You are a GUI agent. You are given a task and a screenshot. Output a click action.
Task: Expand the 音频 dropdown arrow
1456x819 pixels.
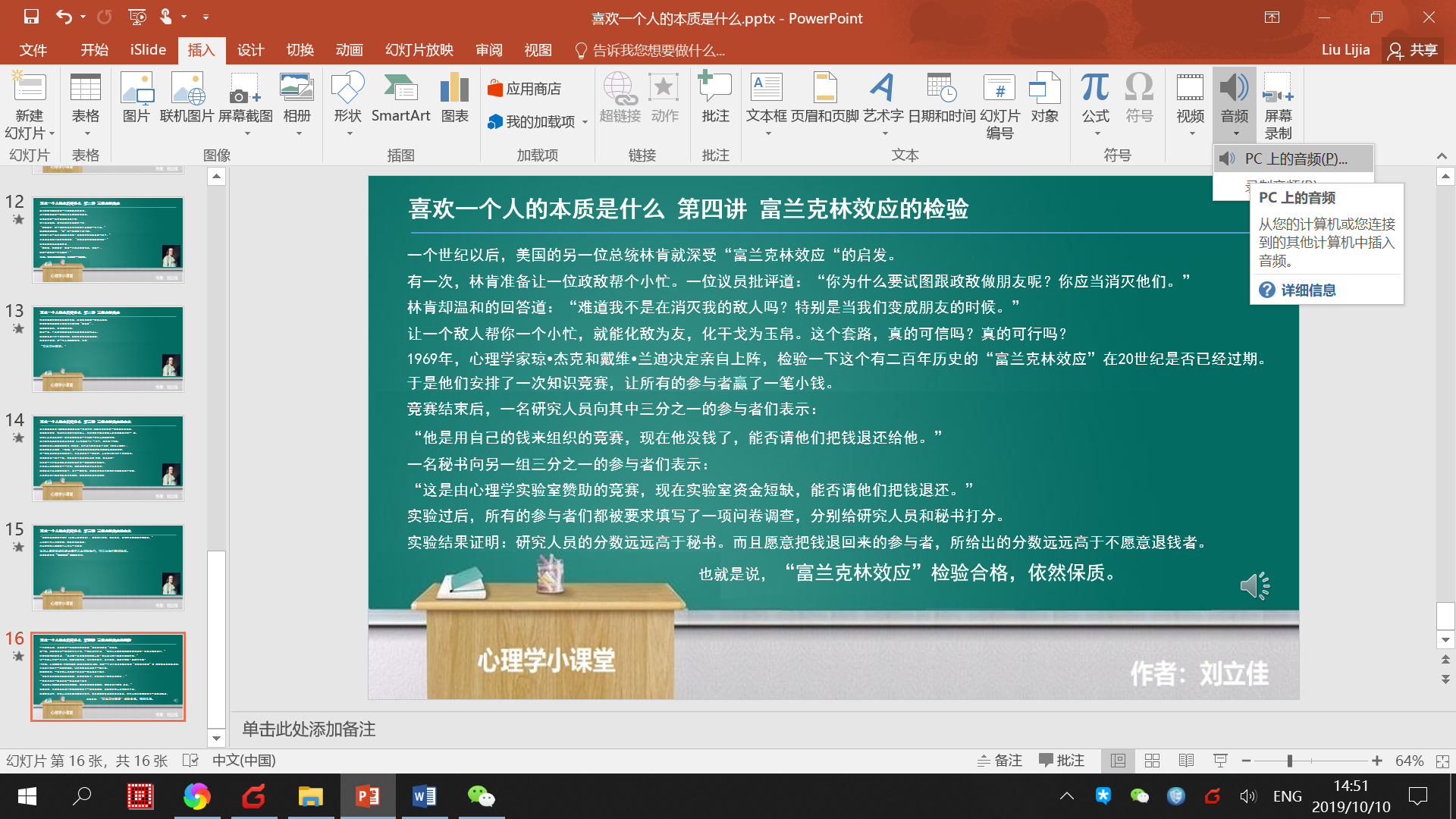pos(1236,133)
